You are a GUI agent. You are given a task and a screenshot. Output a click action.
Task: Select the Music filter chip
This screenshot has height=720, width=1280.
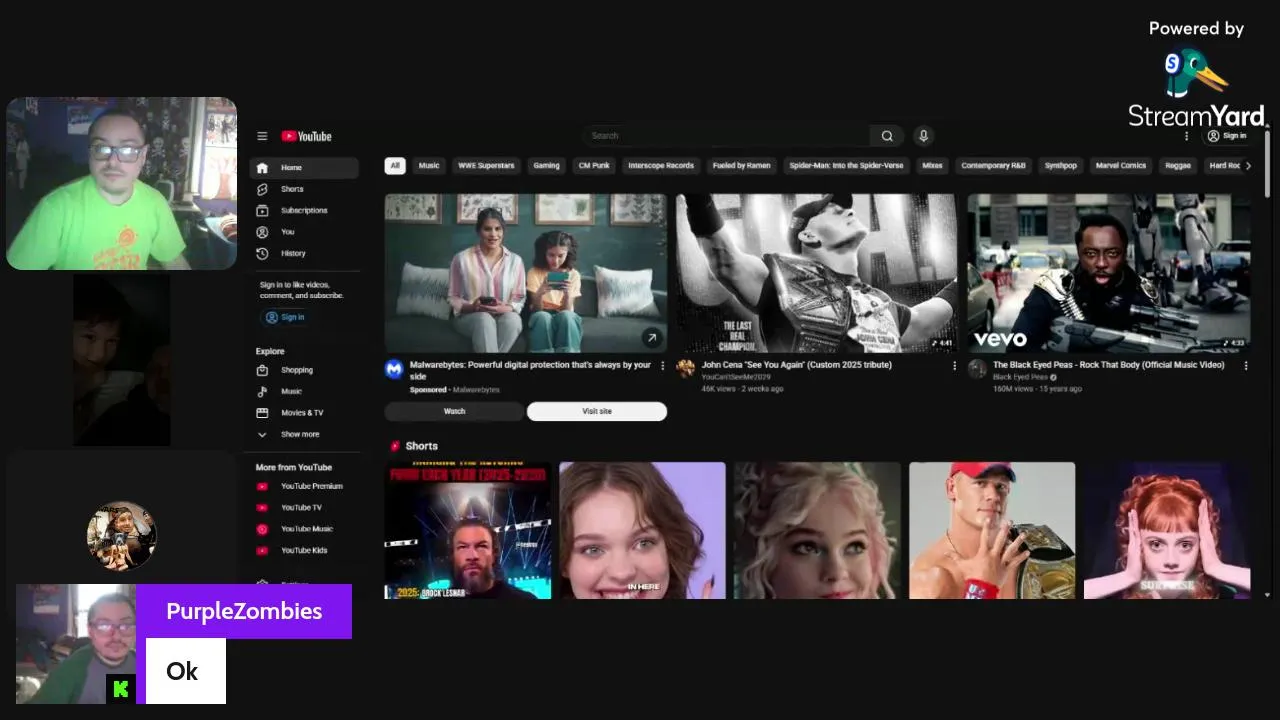(x=429, y=165)
